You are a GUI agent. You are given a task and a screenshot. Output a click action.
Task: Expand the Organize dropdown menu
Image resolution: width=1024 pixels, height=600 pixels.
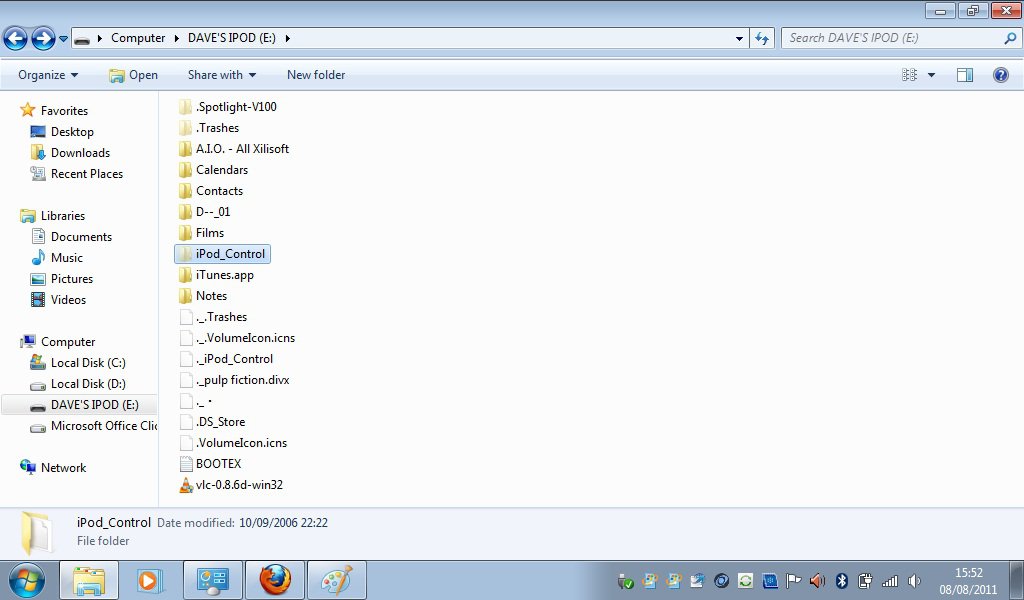coord(47,75)
